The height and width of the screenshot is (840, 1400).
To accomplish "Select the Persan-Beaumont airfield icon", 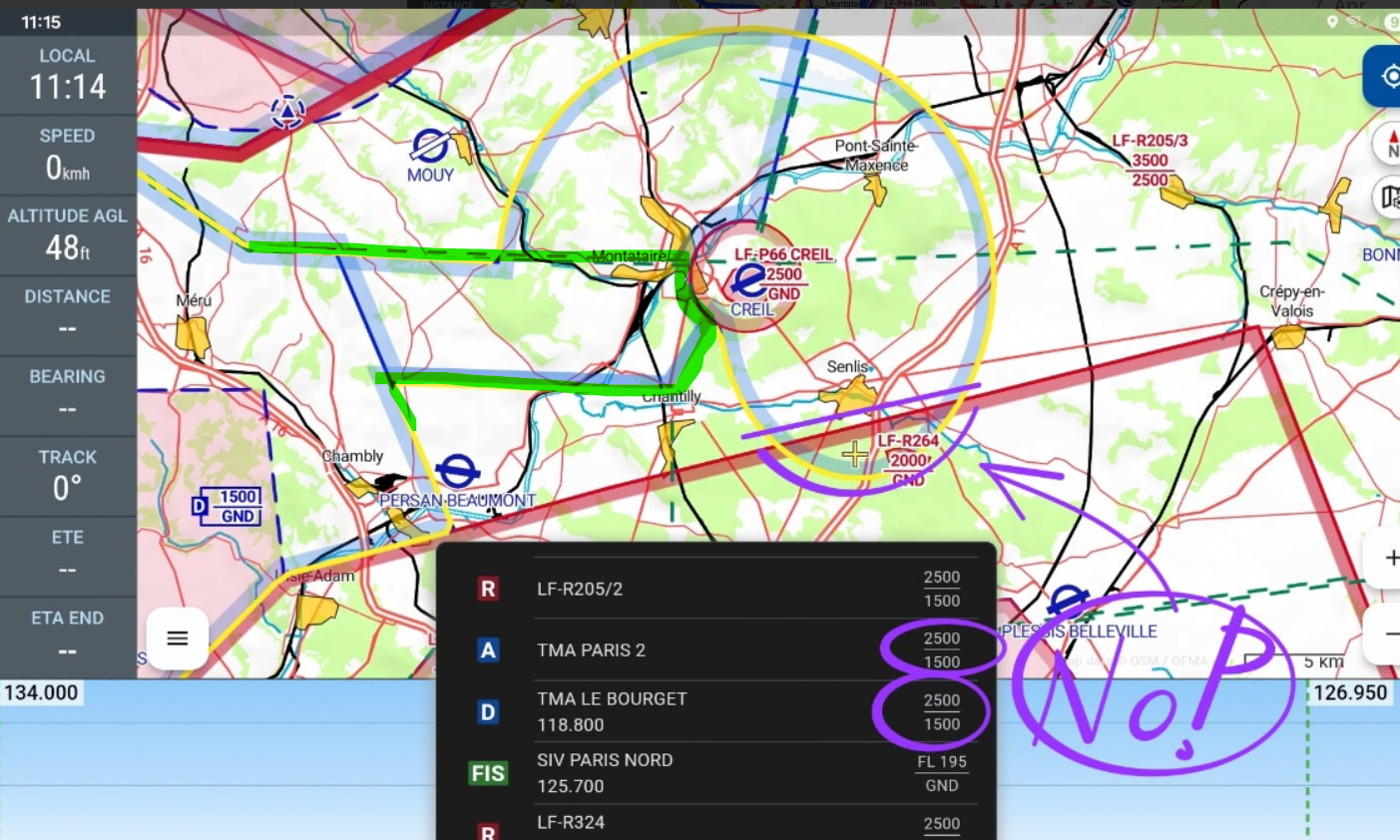I will point(457,471).
